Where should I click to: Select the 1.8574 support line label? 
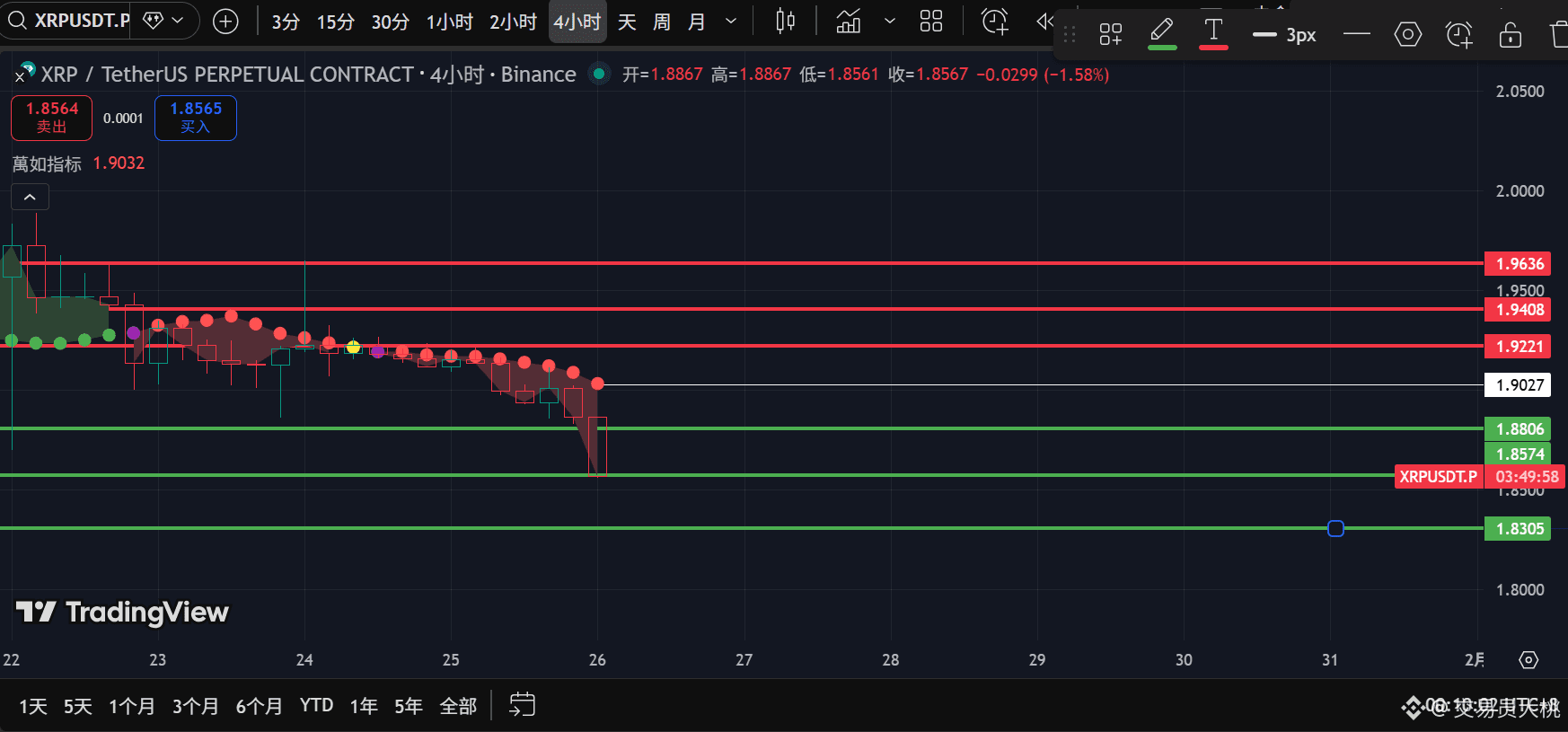[x=1519, y=454]
